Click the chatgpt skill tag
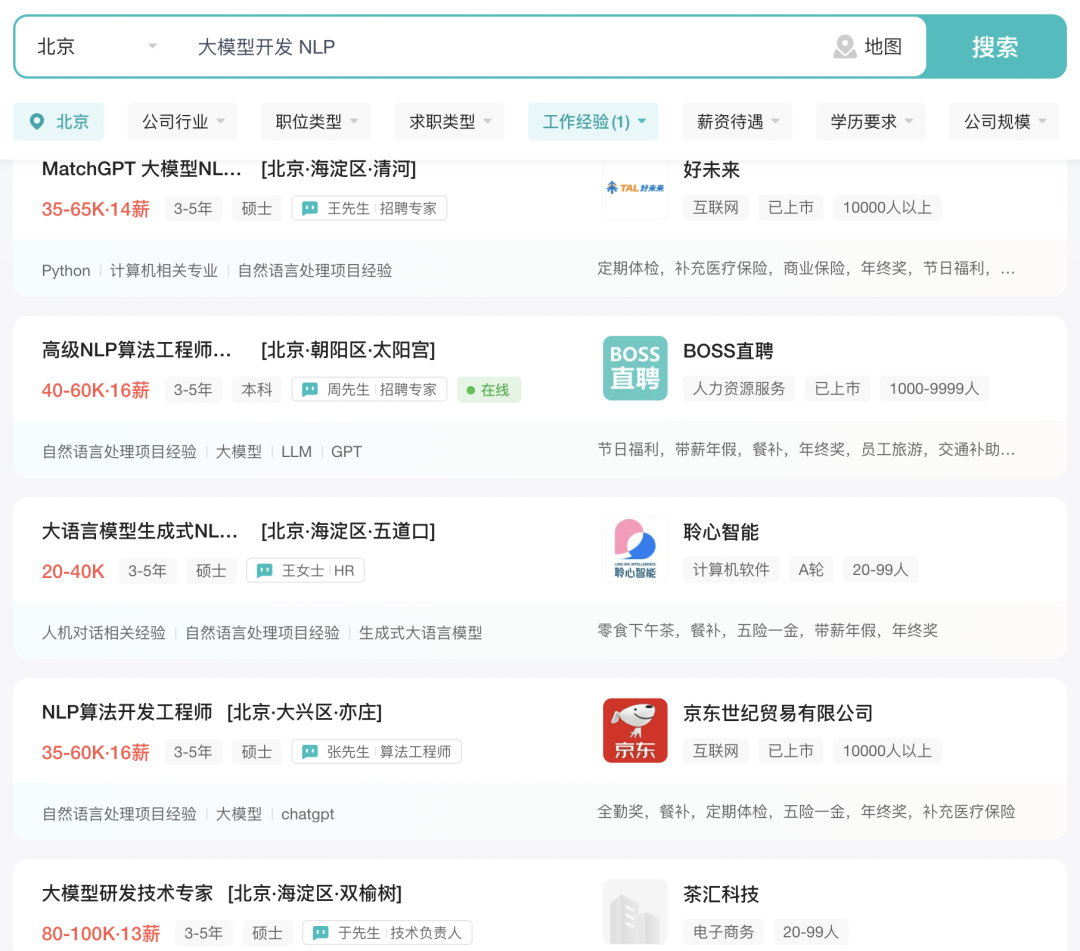1080x951 pixels. (x=307, y=814)
